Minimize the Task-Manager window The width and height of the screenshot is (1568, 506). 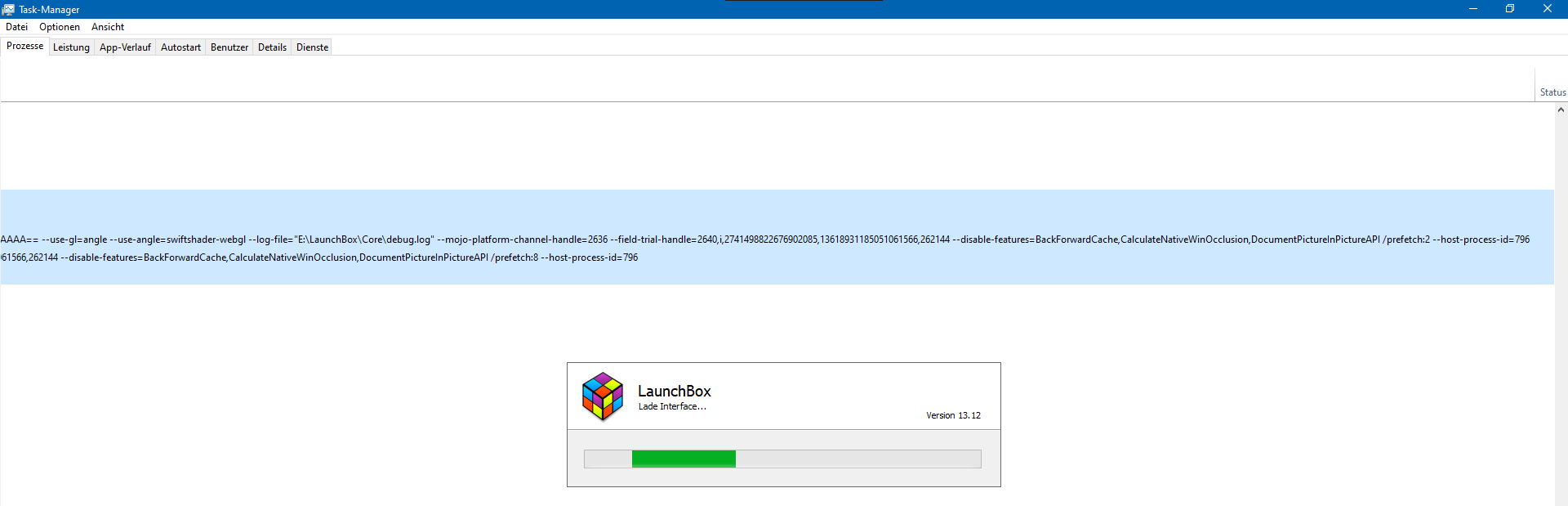(x=1472, y=9)
